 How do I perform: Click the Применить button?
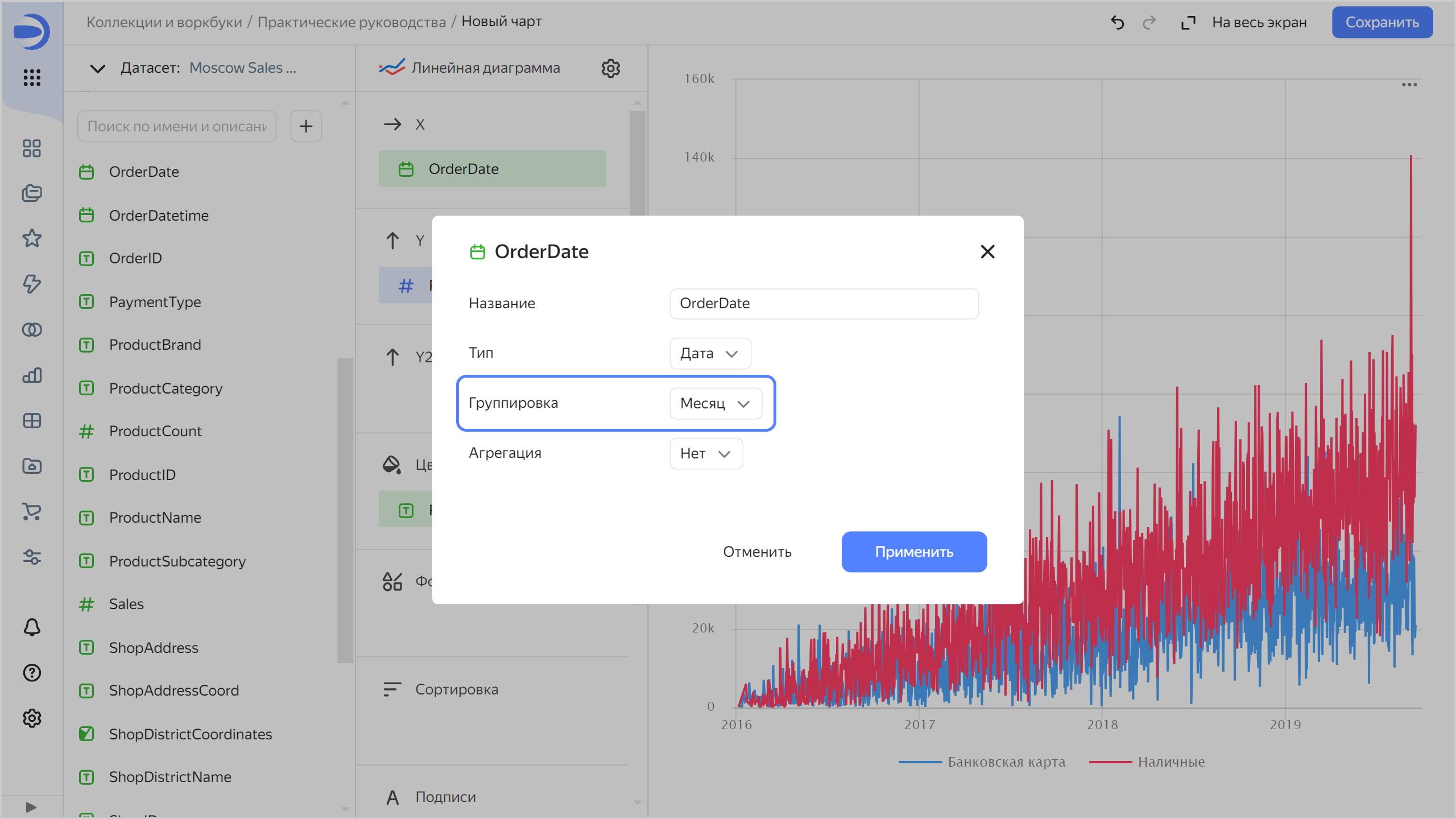(x=914, y=552)
